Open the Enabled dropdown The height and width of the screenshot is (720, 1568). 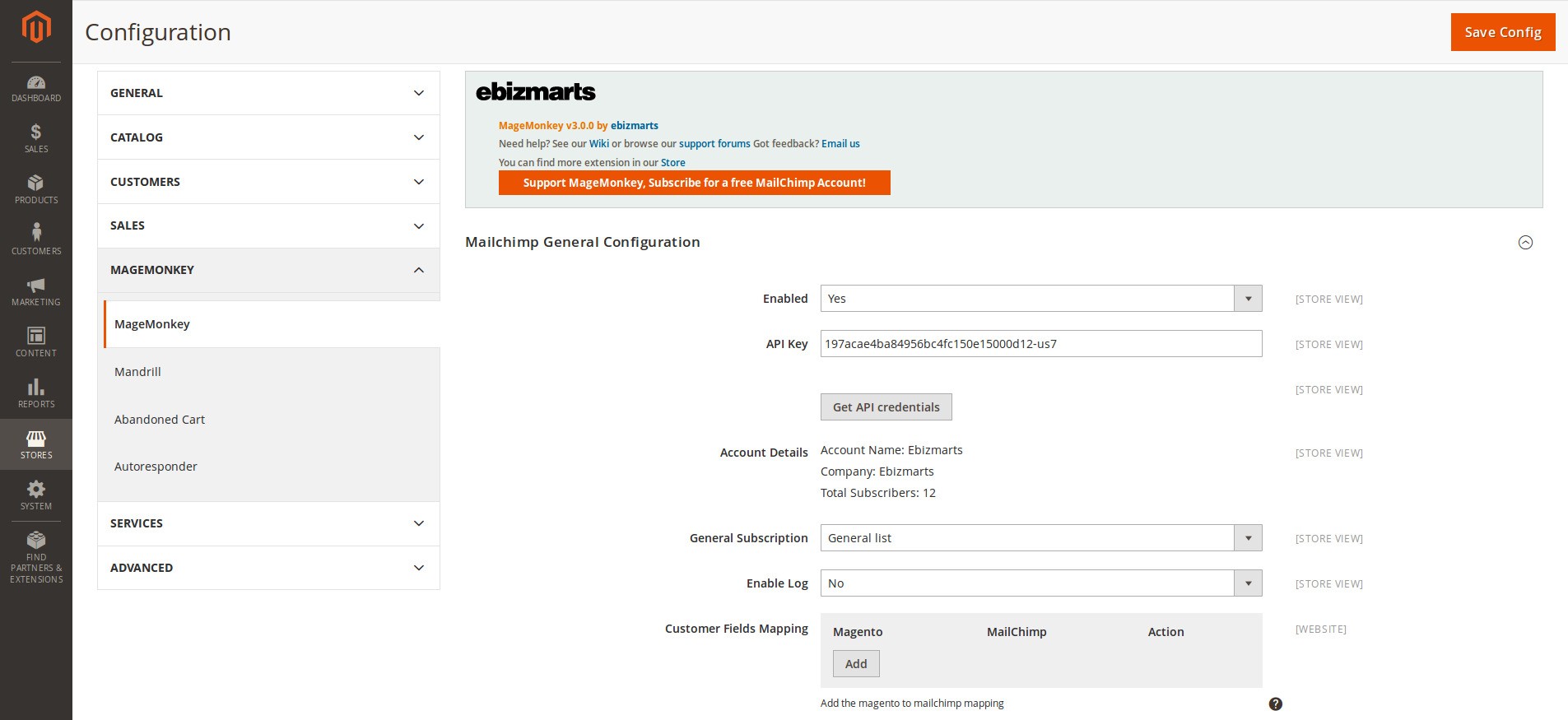click(1041, 299)
